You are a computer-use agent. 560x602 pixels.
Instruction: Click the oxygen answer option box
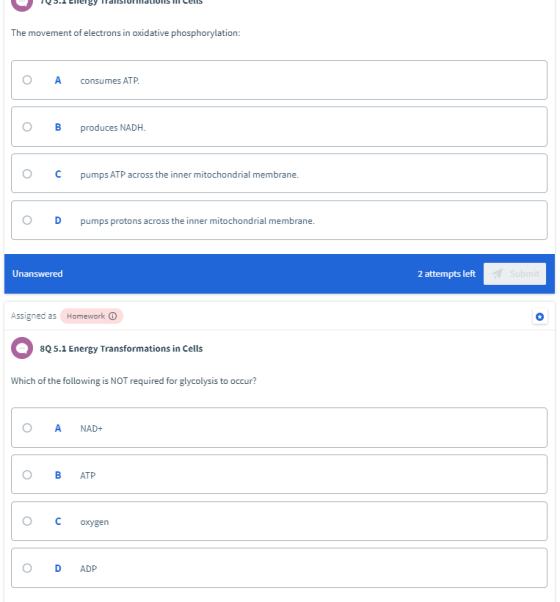279,521
